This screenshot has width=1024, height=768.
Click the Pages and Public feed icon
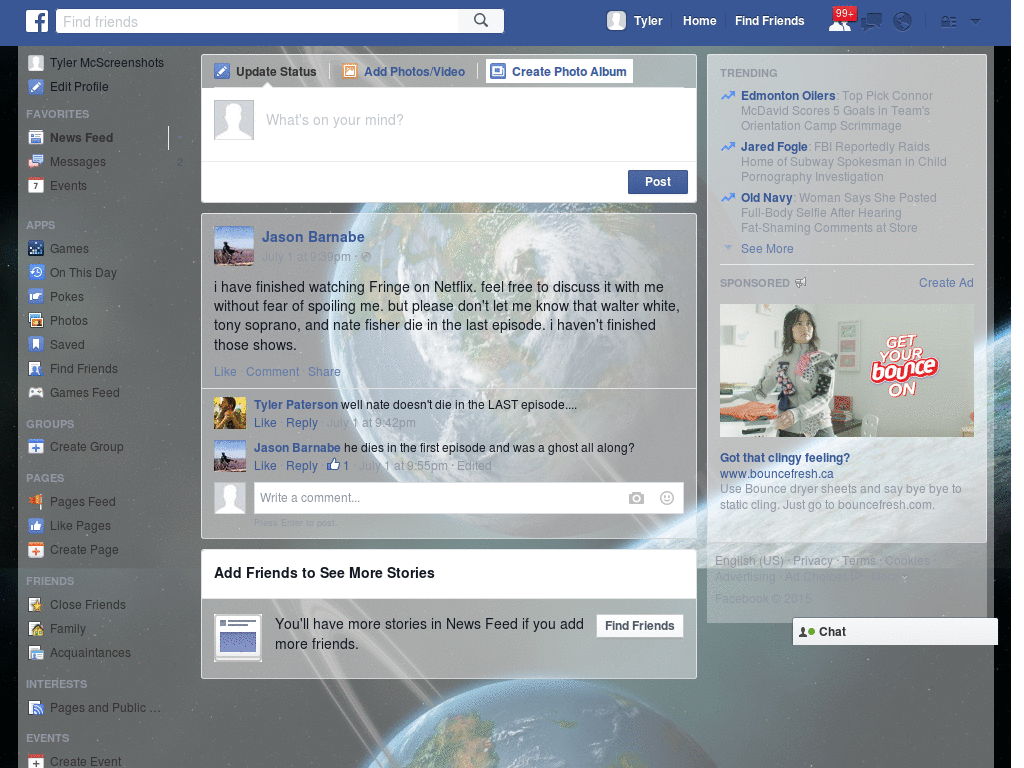pyautogui.click(x=36, y=707)
